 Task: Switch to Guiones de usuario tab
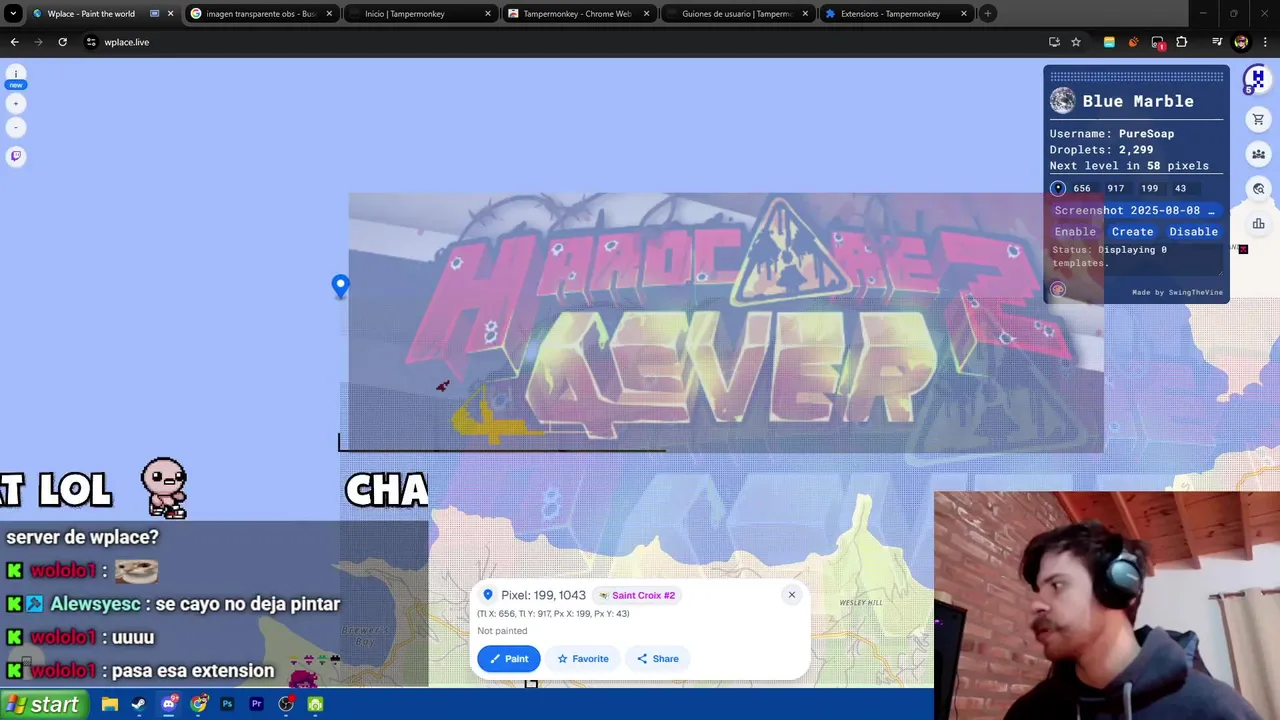click(736, 14)
